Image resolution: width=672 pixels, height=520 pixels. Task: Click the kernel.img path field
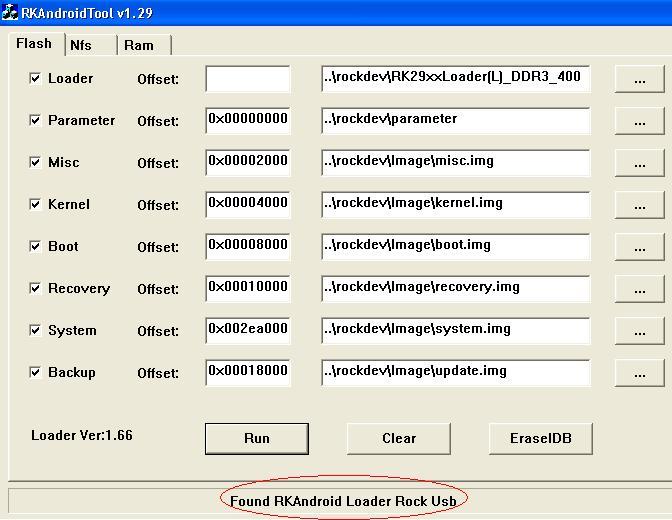(x=456, y=205)
